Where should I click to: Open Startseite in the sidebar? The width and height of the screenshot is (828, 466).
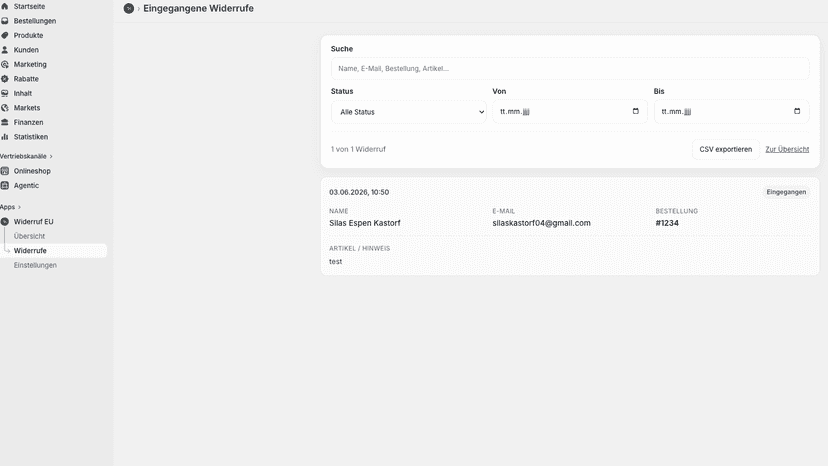tap(29, 6)
